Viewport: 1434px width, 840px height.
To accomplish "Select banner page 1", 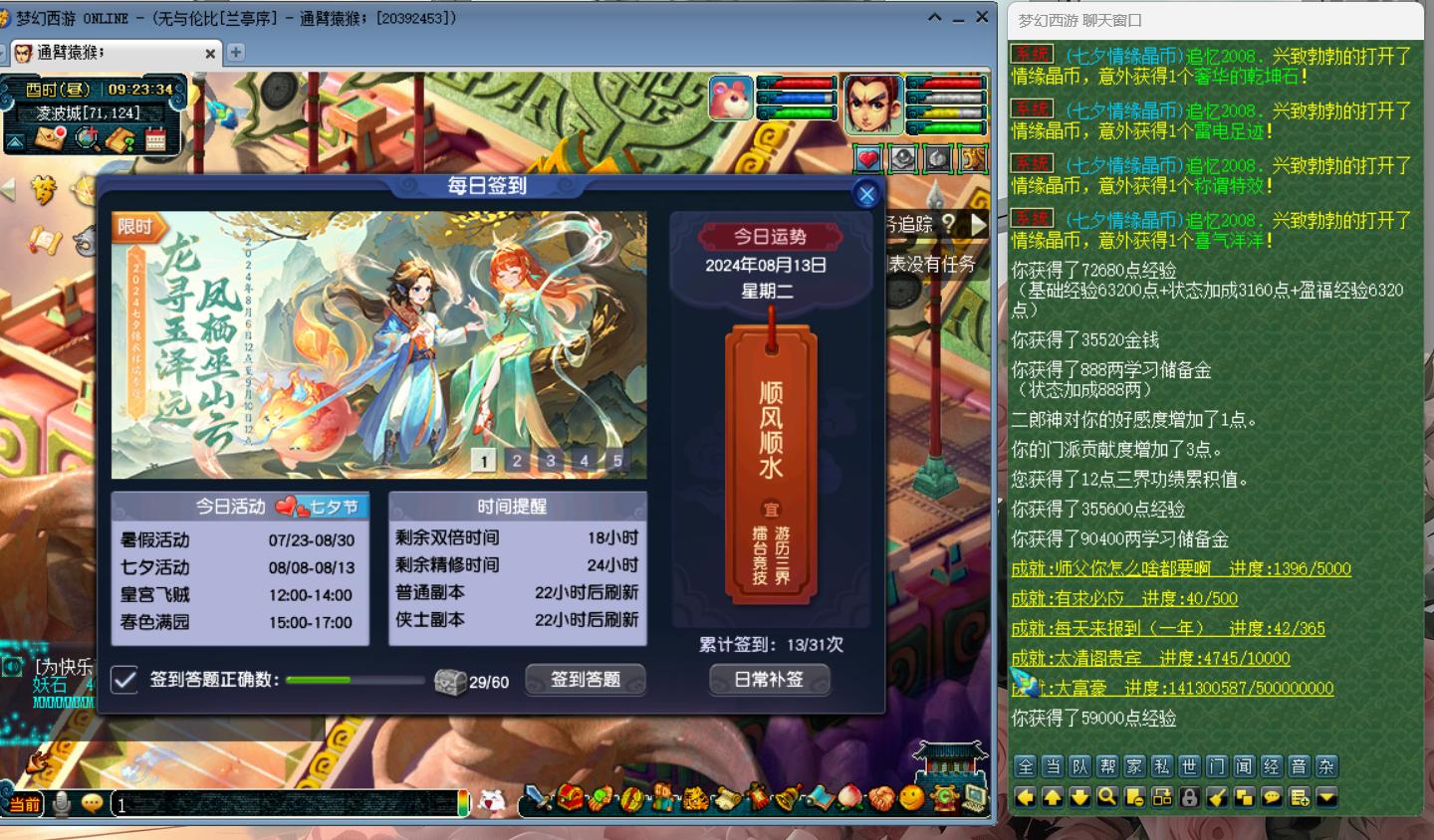I will [x=484, y=460].
